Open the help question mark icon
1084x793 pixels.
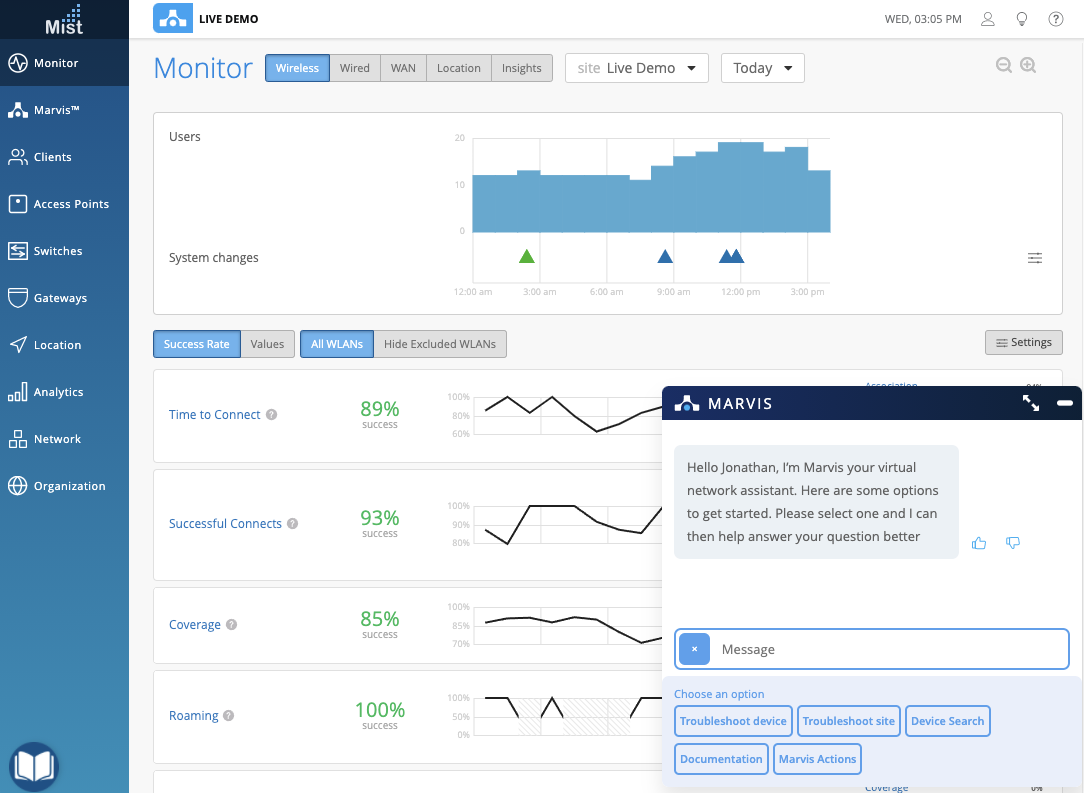[x=1055, y=19]
